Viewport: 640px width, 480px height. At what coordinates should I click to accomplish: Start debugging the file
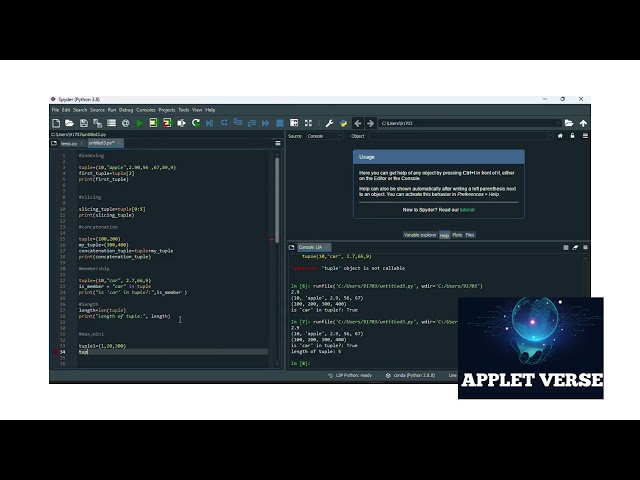(209, 123)
